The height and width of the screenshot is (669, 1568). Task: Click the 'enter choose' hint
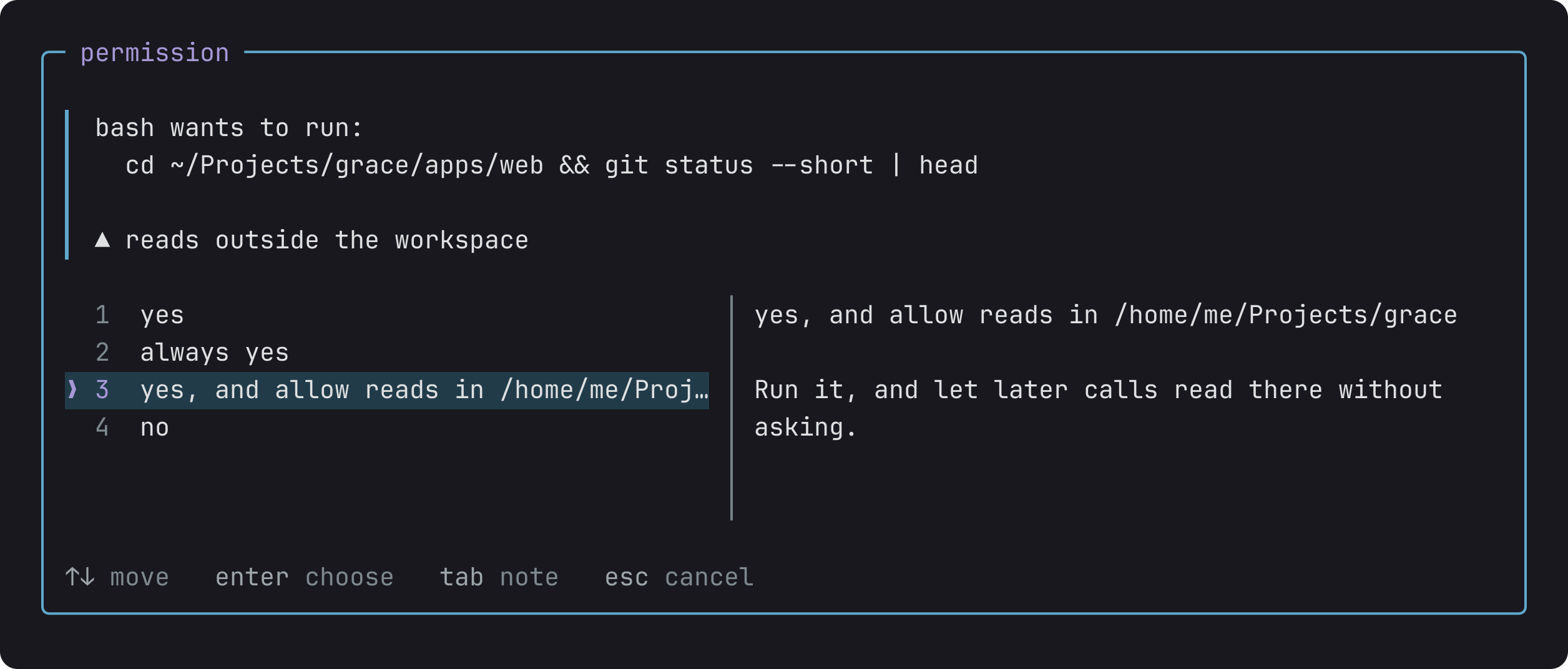305,578
